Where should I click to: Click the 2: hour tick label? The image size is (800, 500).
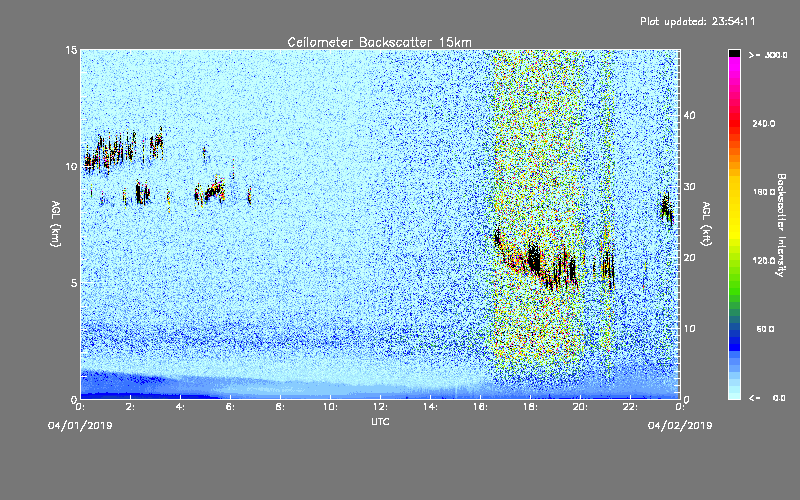pos(130,407)
